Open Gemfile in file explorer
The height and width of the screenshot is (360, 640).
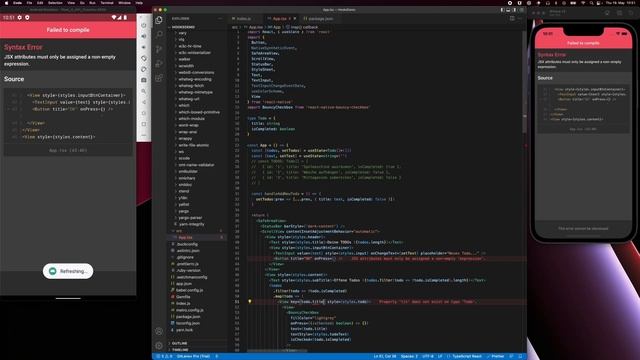pos(183,297)
